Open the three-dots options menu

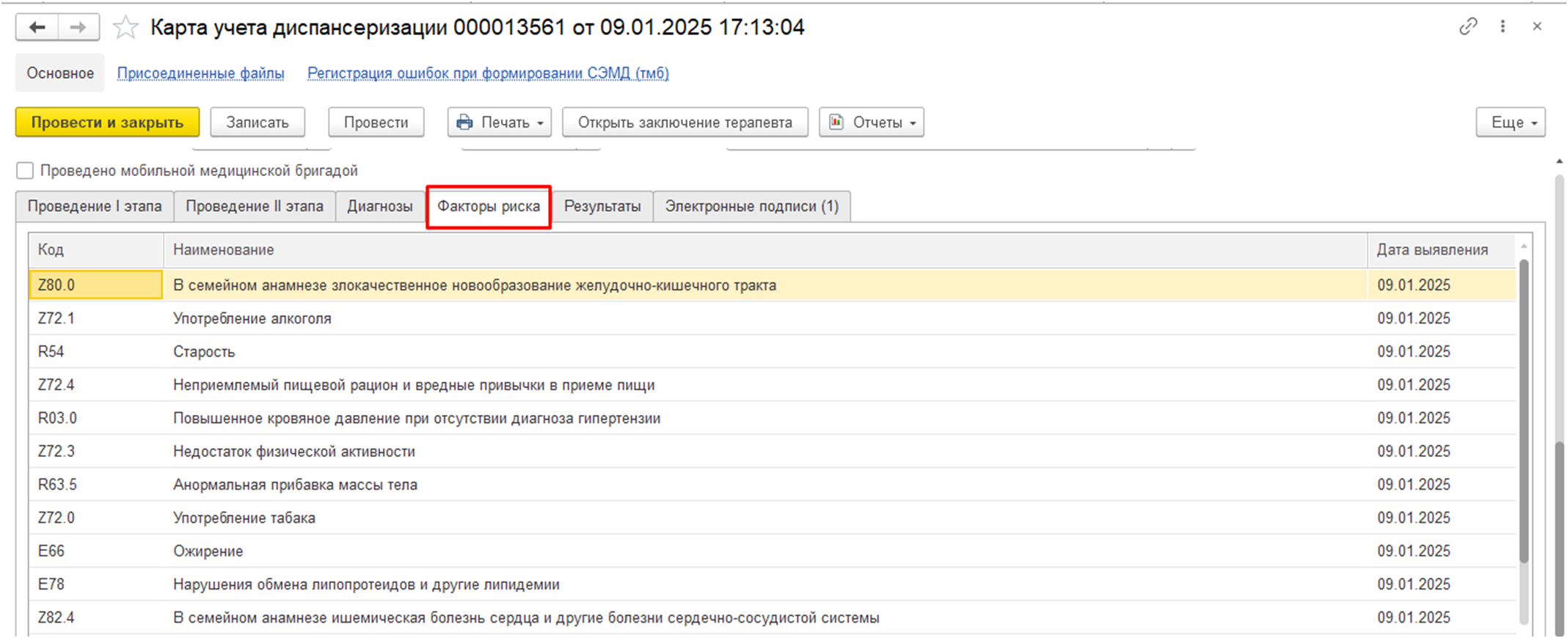coord(1503,26)
